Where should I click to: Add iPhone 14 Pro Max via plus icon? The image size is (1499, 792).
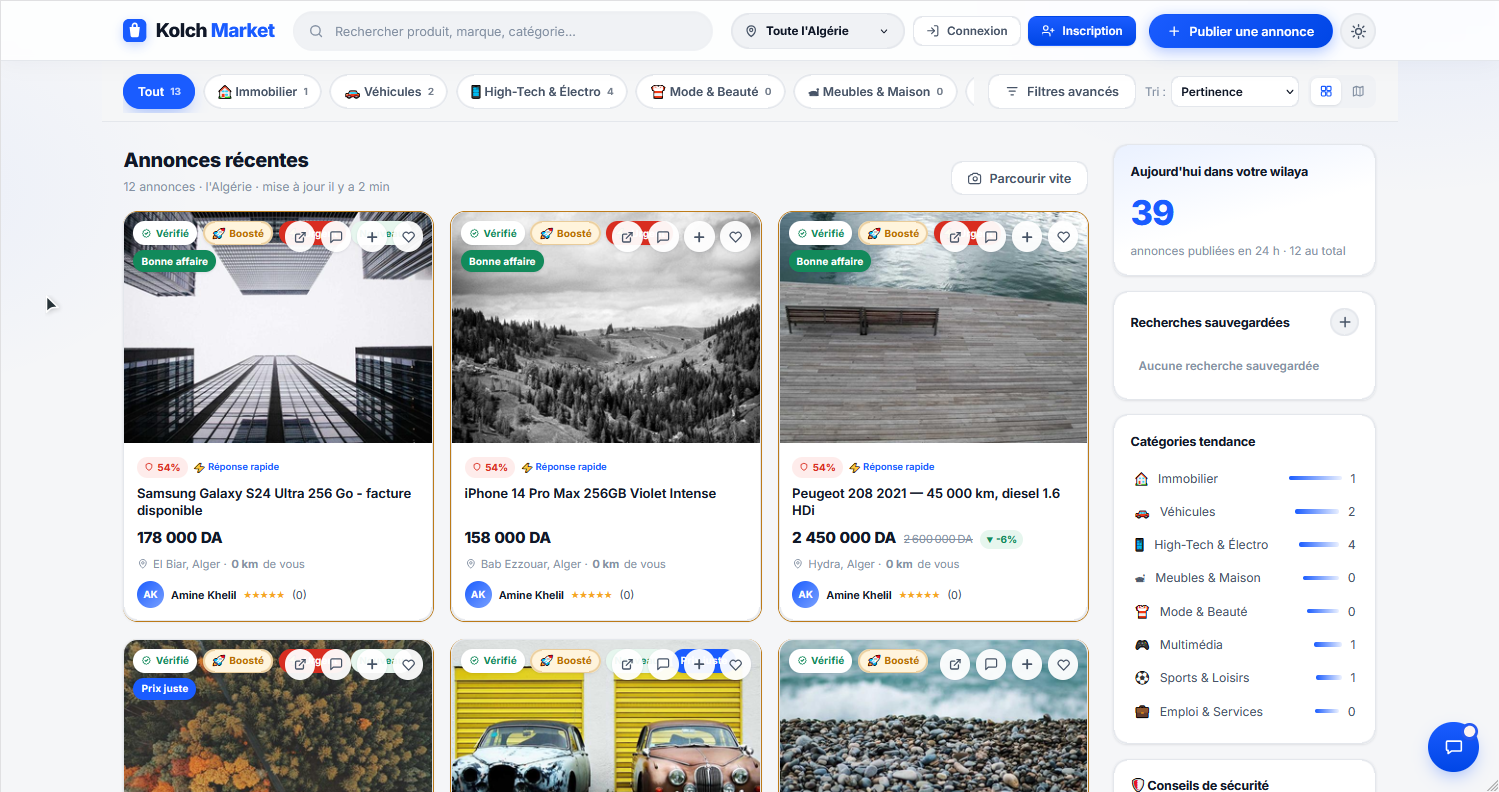point(699,237)
